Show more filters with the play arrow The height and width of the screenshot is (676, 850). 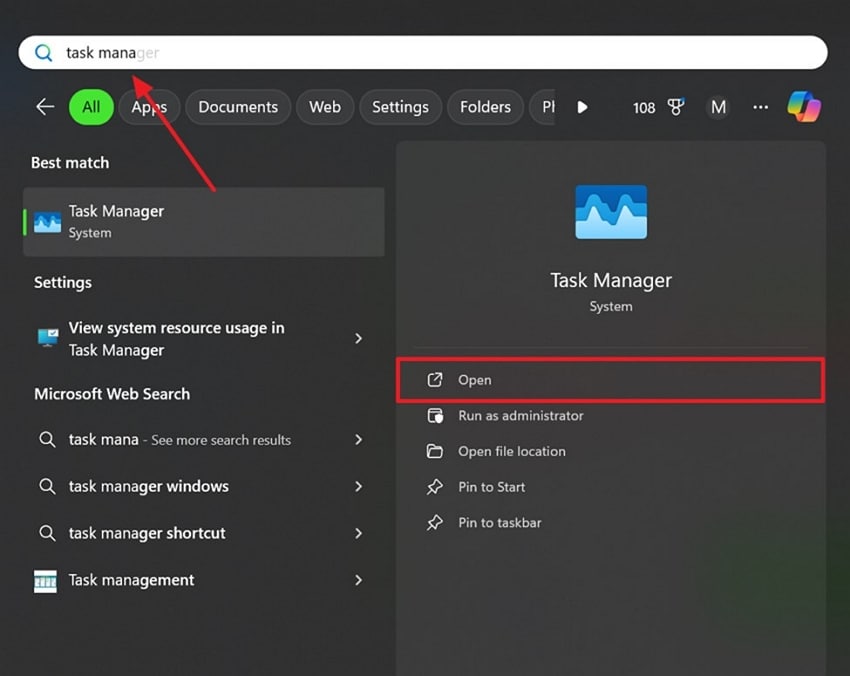tap(582, 107)
